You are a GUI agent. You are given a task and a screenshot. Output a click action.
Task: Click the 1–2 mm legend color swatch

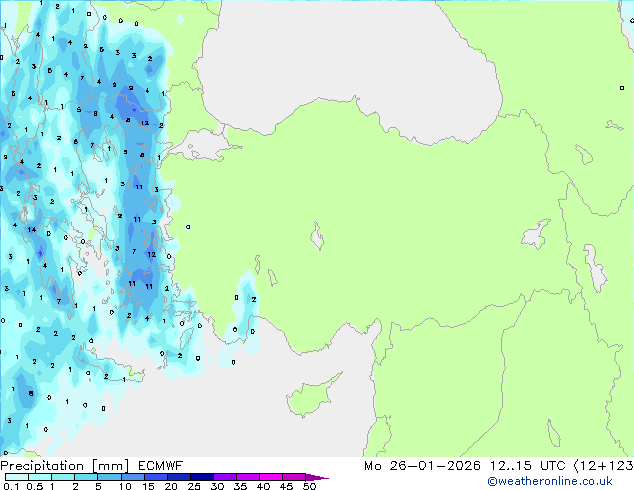[x=63, y=477]
